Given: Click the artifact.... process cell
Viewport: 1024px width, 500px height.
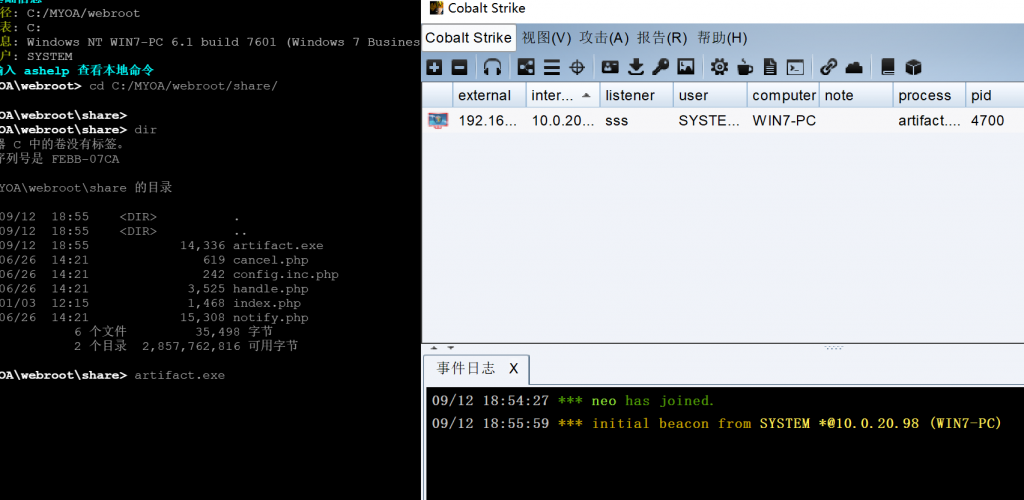Looking at the screenshot, I should (929, 120).
